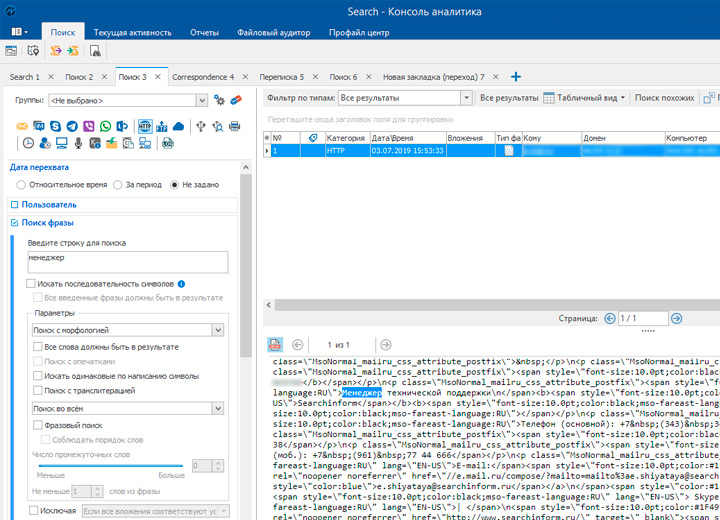The image size is (720, 520).
Task: Select the 'Относительное время' radio button
Action: pos(21,185)
